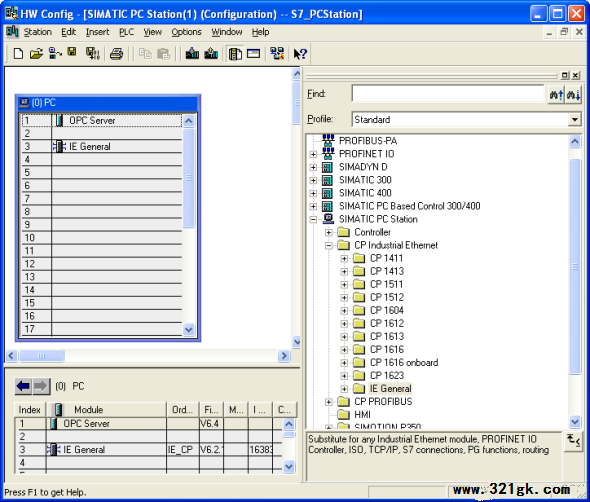Open the Profile Standard dropdown
This screenshot has width=590, height=502.
click(x=575, y=120)
